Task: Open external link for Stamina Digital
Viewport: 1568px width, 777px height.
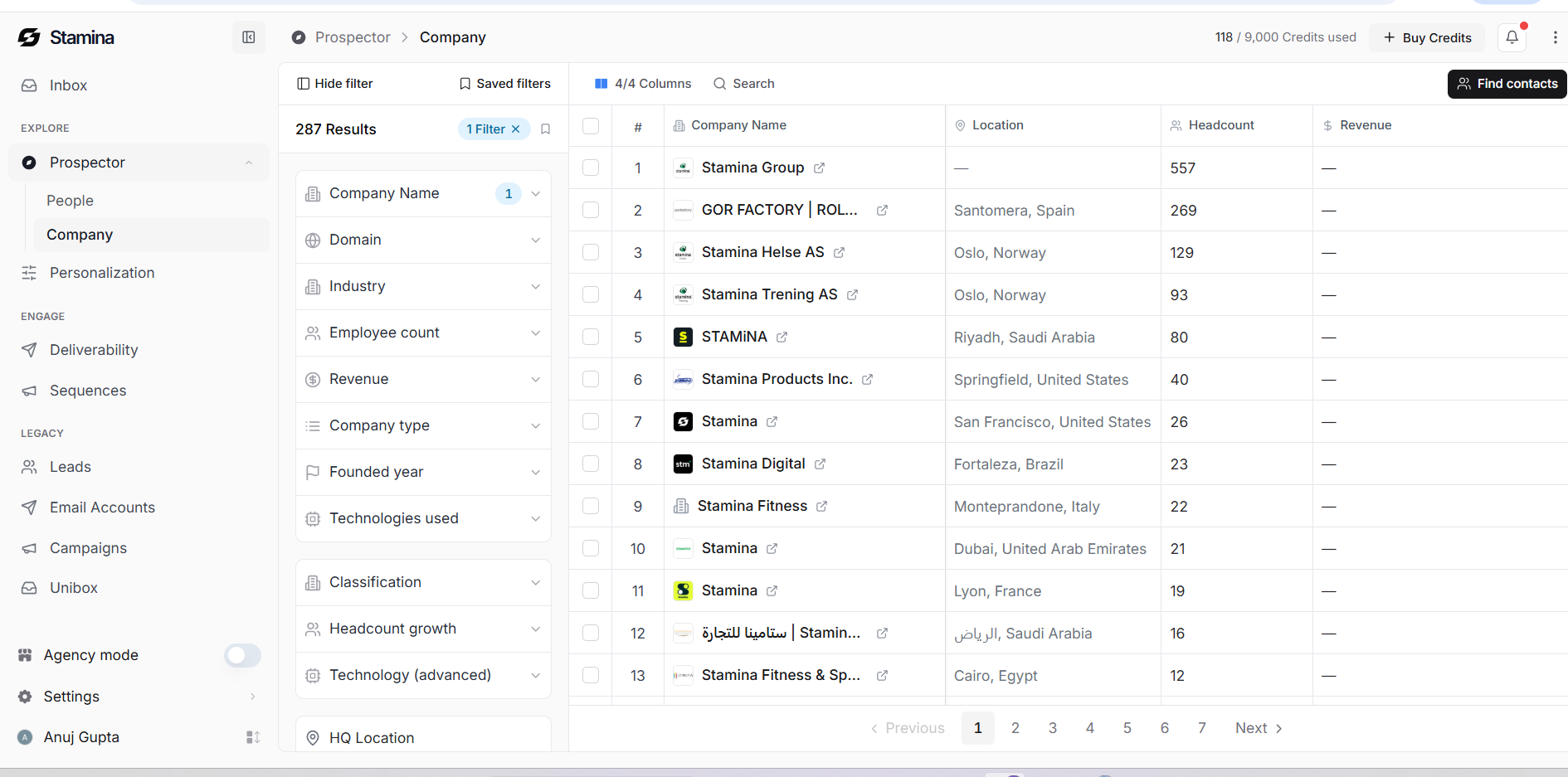Action: 820,464
